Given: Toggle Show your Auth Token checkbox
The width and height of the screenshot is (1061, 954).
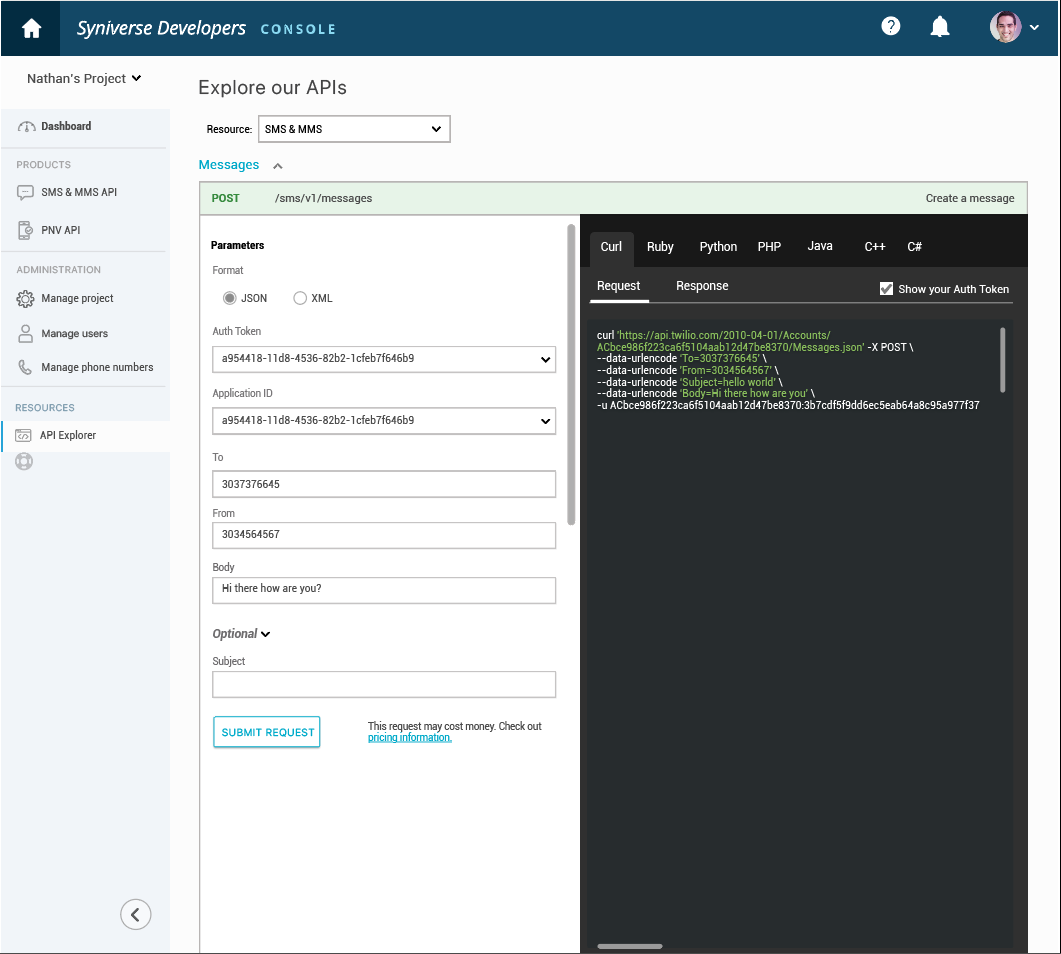Looking at the screenshot, I should tap(886, 289).
